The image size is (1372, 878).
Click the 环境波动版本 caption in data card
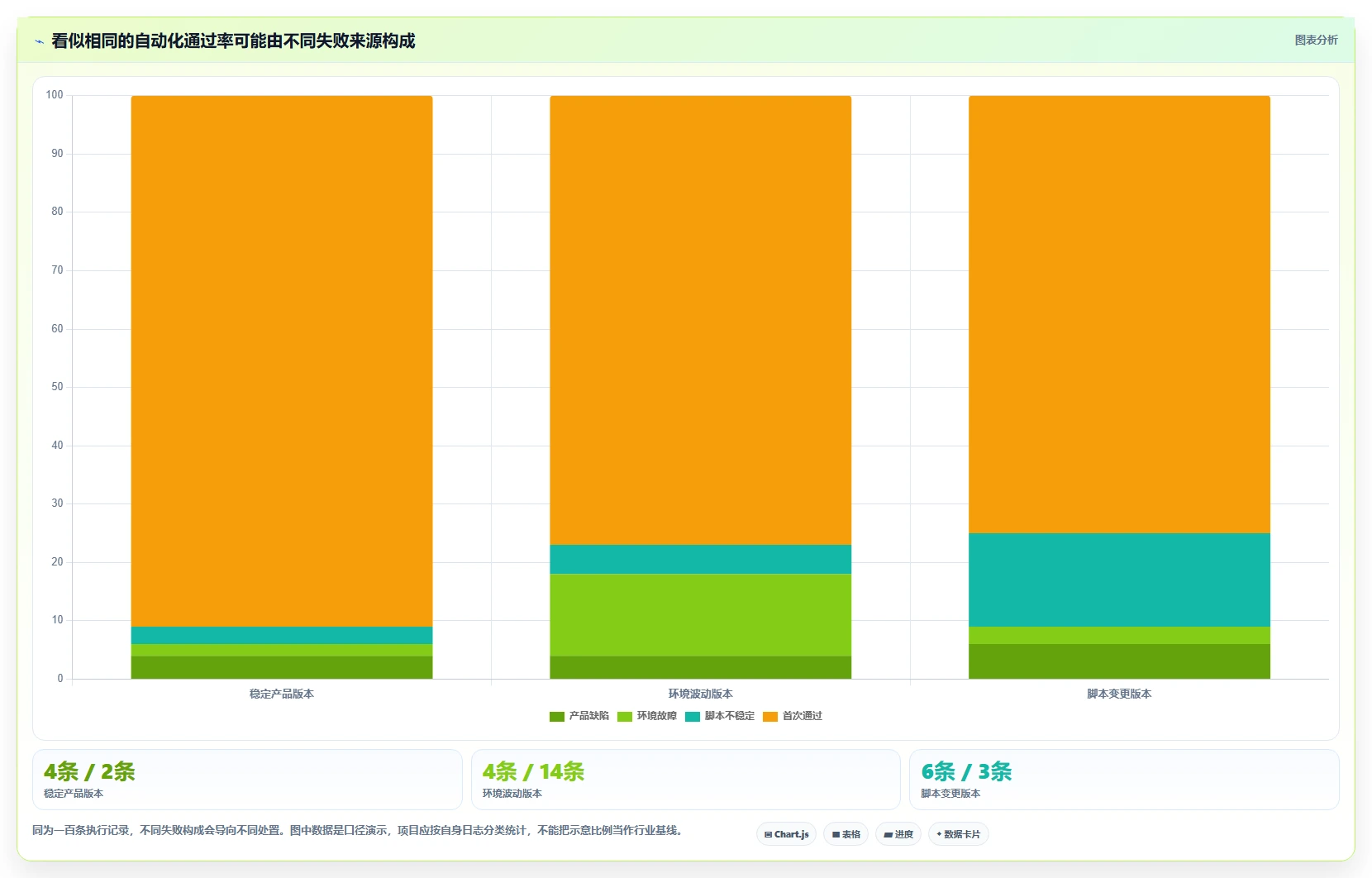pyautogui.click(x=512, y=794)
